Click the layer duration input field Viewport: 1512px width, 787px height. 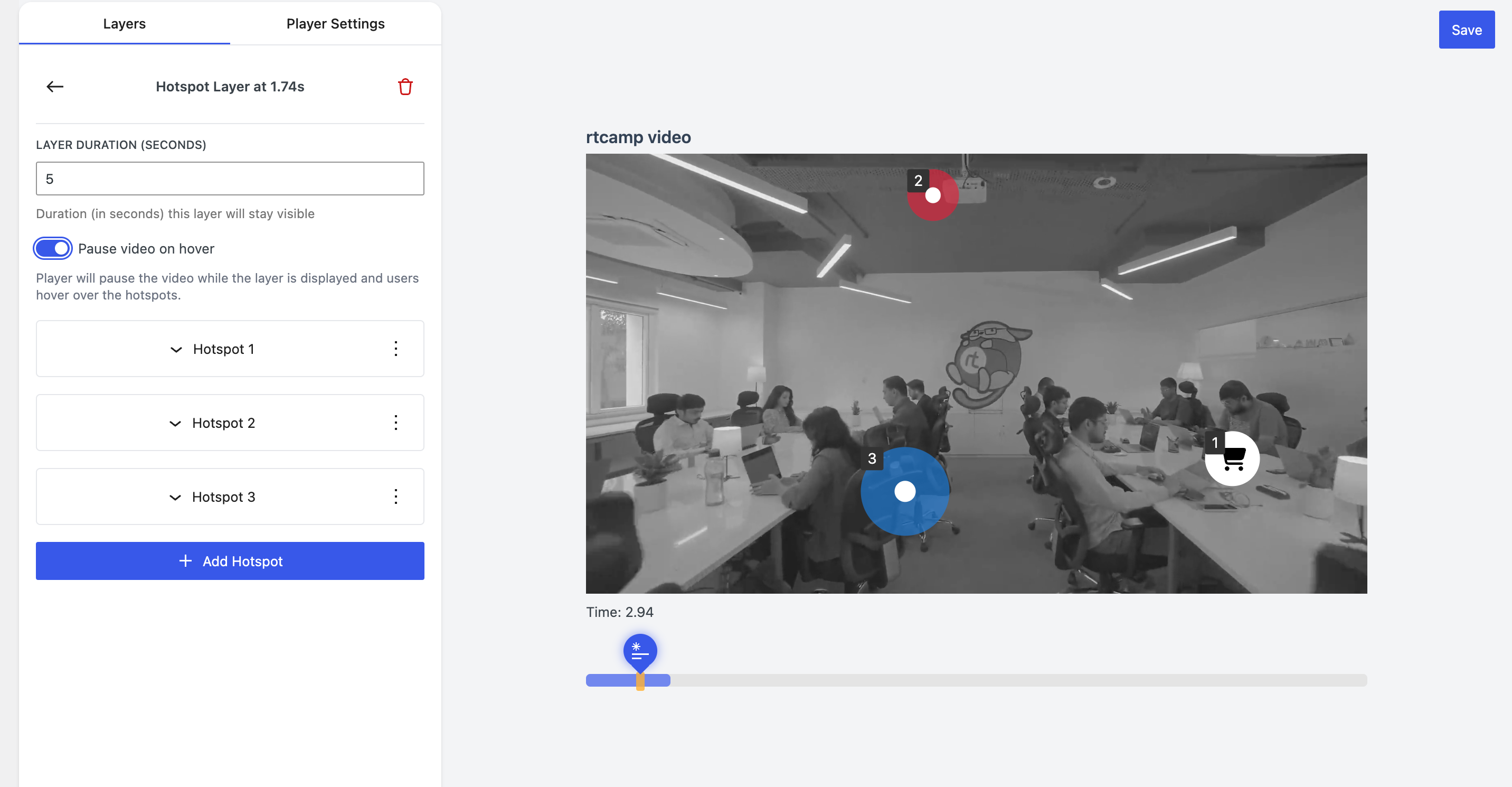[x=230, y=179]
